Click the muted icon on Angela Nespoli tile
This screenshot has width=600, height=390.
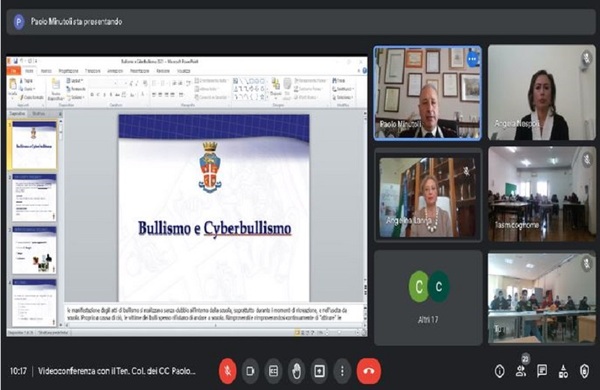click(586, 58)
